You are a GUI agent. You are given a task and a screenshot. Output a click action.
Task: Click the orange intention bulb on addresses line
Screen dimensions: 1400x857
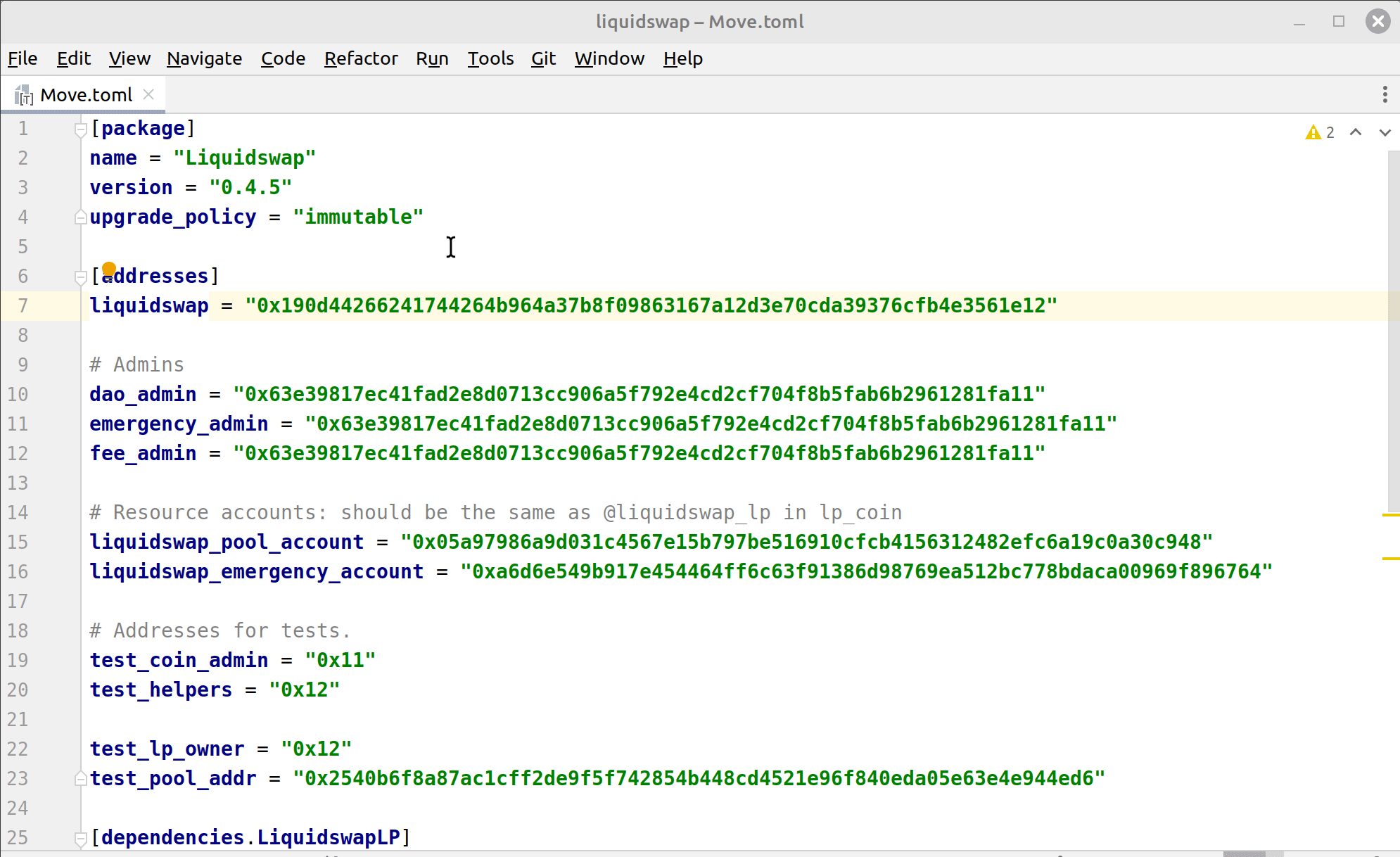coord(109,269)
